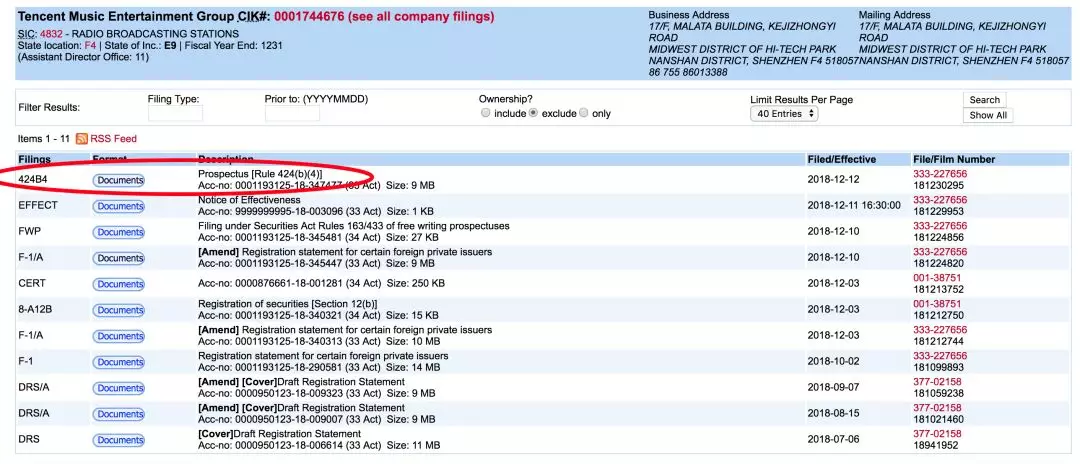Select the F-1 'Registration statement' description

(323, 357)
